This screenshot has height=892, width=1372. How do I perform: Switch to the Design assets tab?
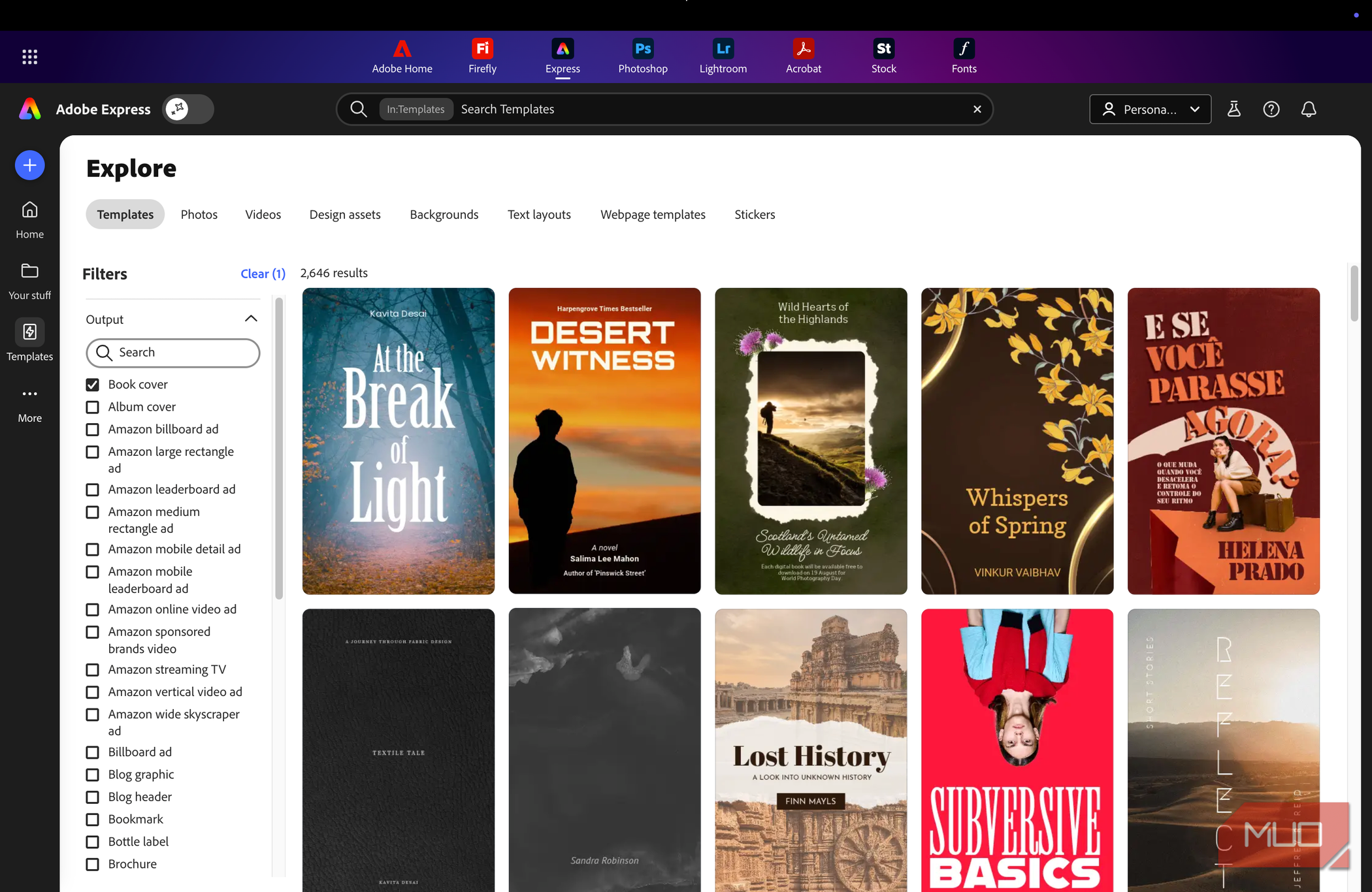(345, 214)
